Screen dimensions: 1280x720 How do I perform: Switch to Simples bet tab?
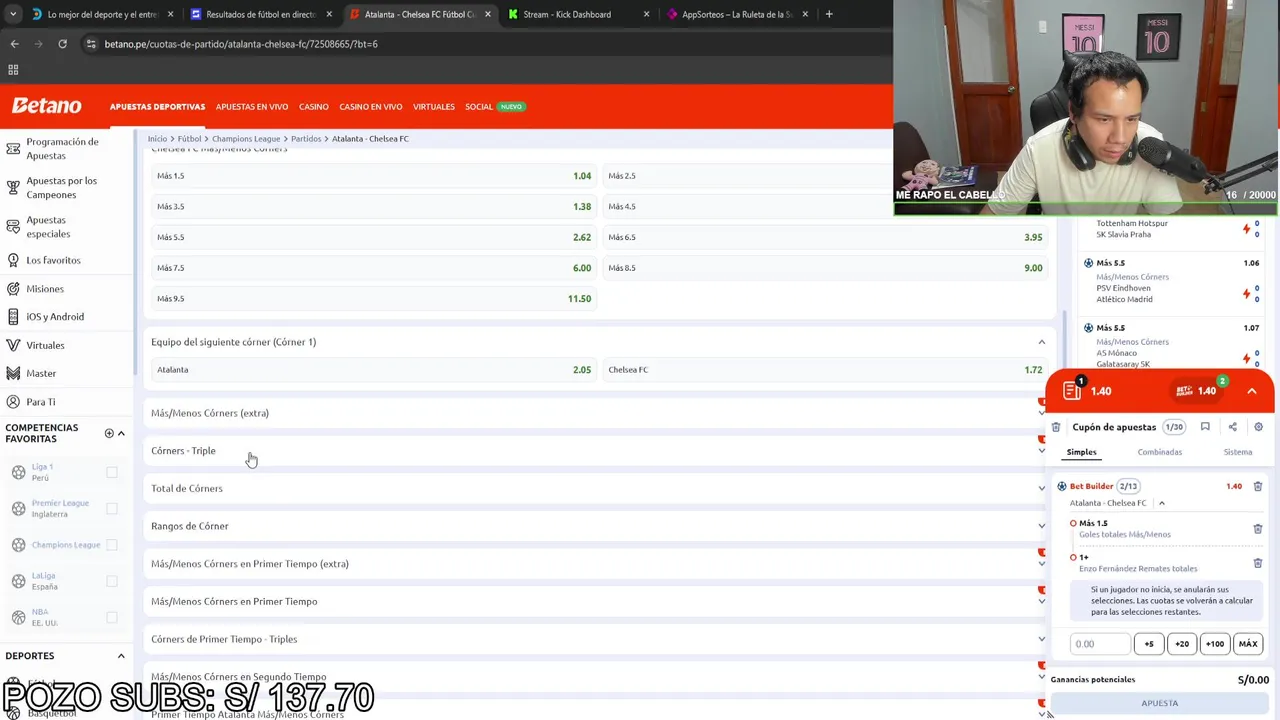1081,452
